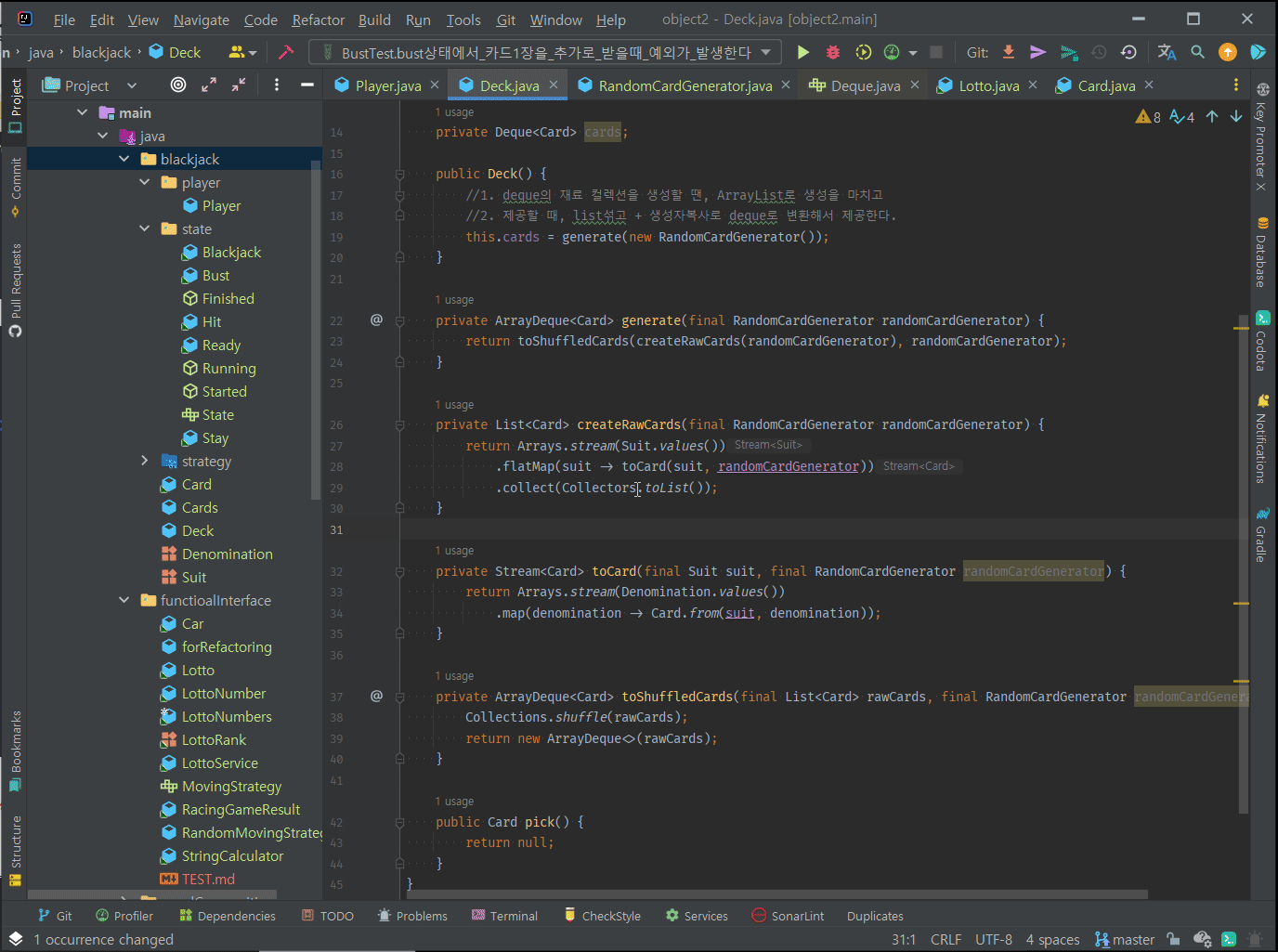This screenshot has width=1278, height=952.
Task: Start debugging with the red bug icon
Action: point(833,53)
